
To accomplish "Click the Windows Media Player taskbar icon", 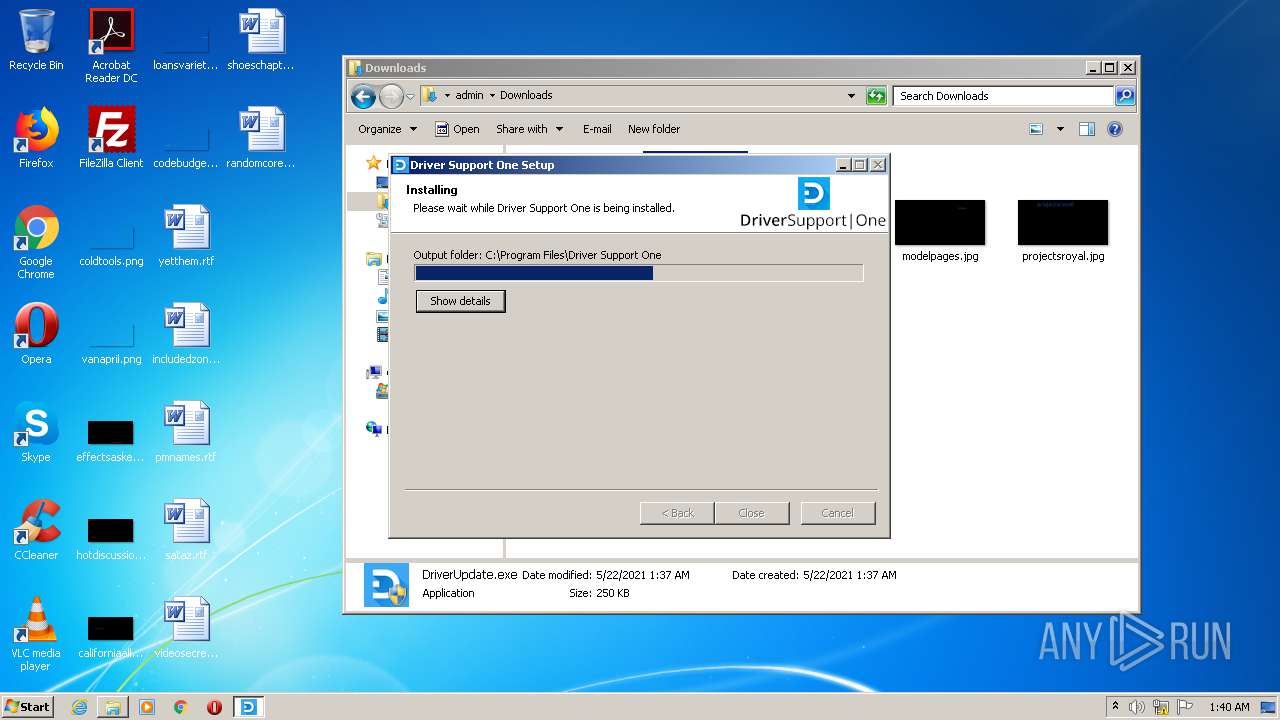I will click(147, 707).
